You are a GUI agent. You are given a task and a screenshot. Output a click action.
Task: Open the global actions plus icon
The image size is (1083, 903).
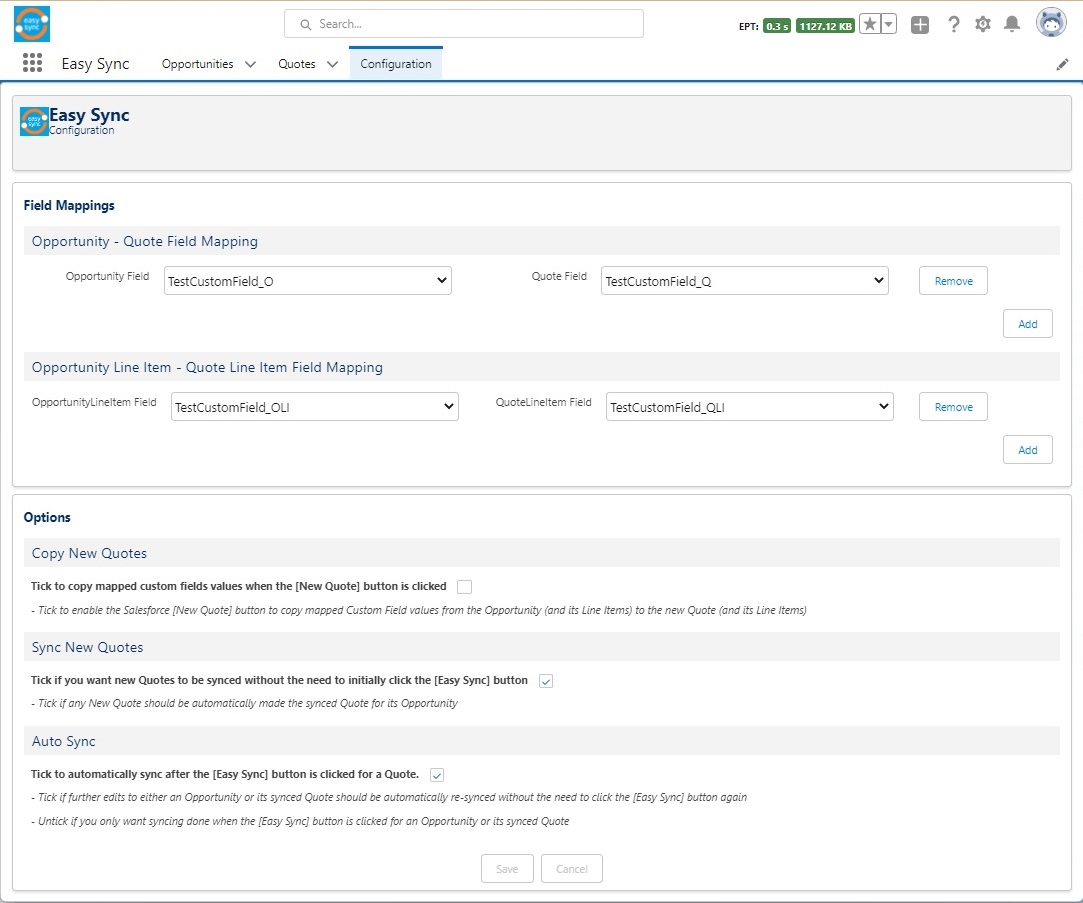(x=920, y=25)
